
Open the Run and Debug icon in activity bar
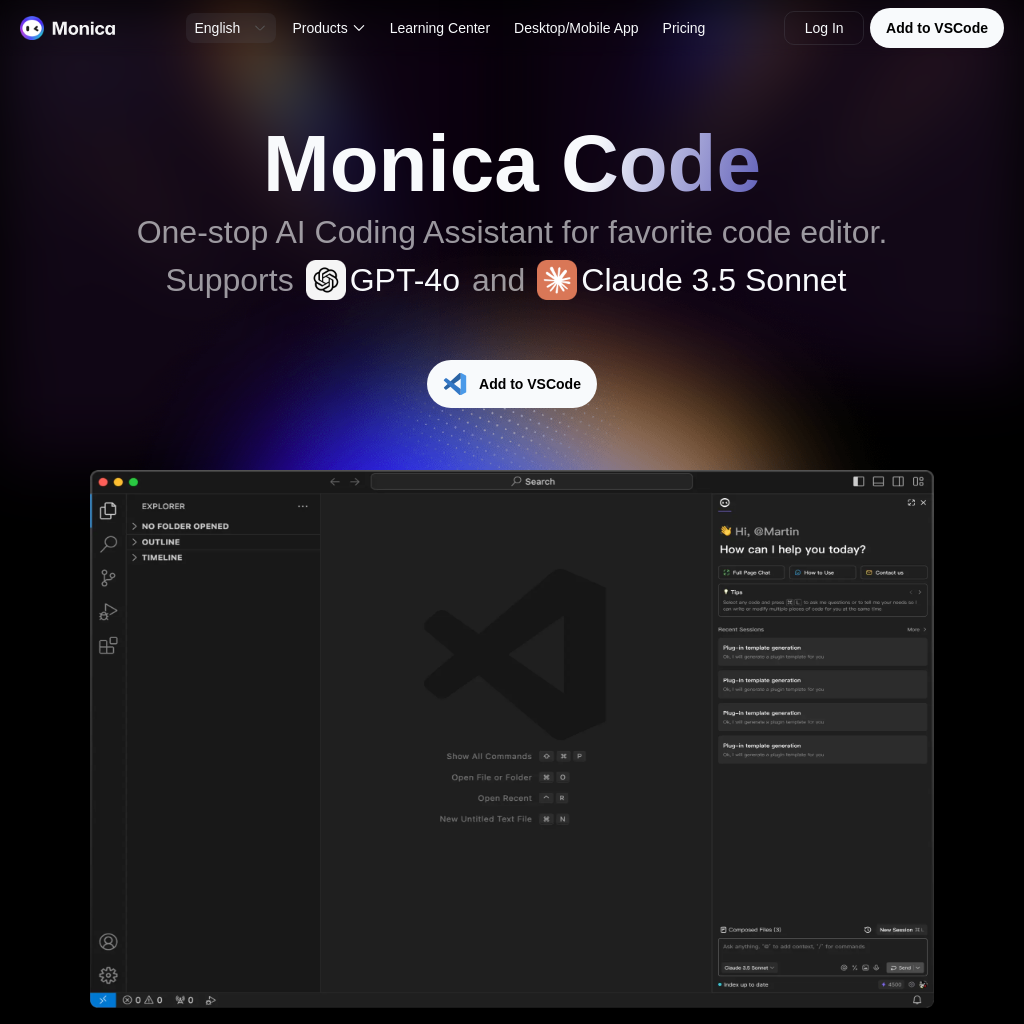coord(108,612)
